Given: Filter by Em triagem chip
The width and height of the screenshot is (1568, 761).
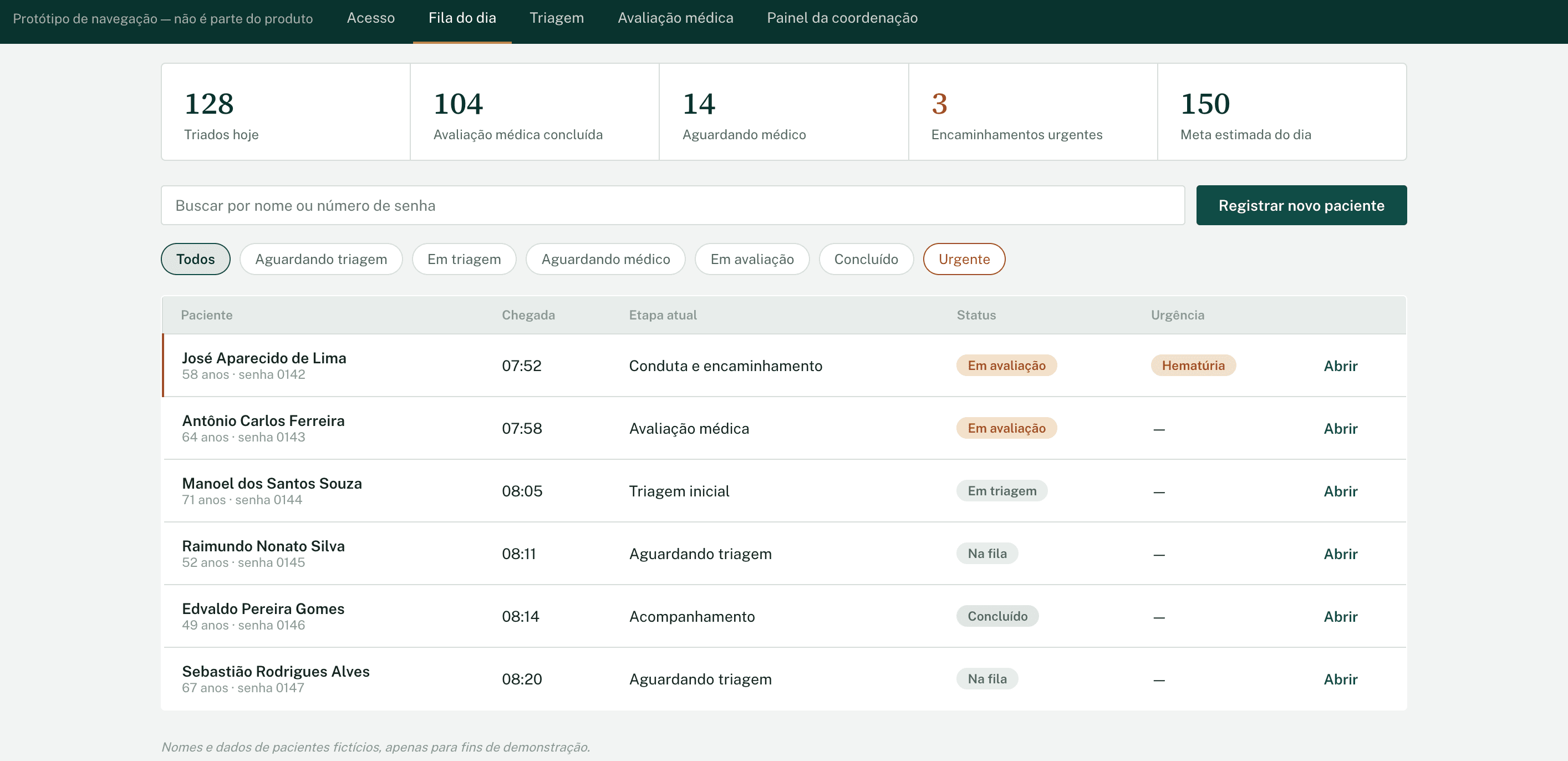Looking at the screenshot, I should coord(464,258).
